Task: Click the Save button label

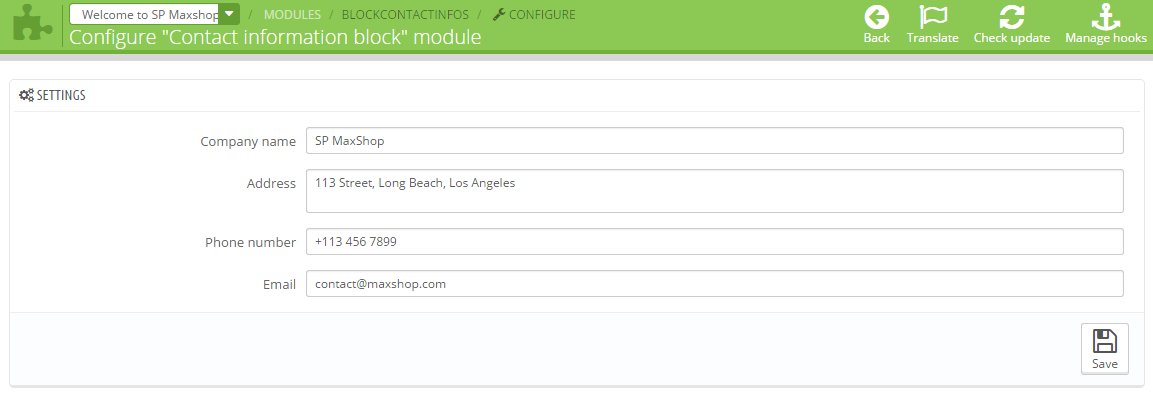Action: pyautogui.click(x=1104, y=364)
